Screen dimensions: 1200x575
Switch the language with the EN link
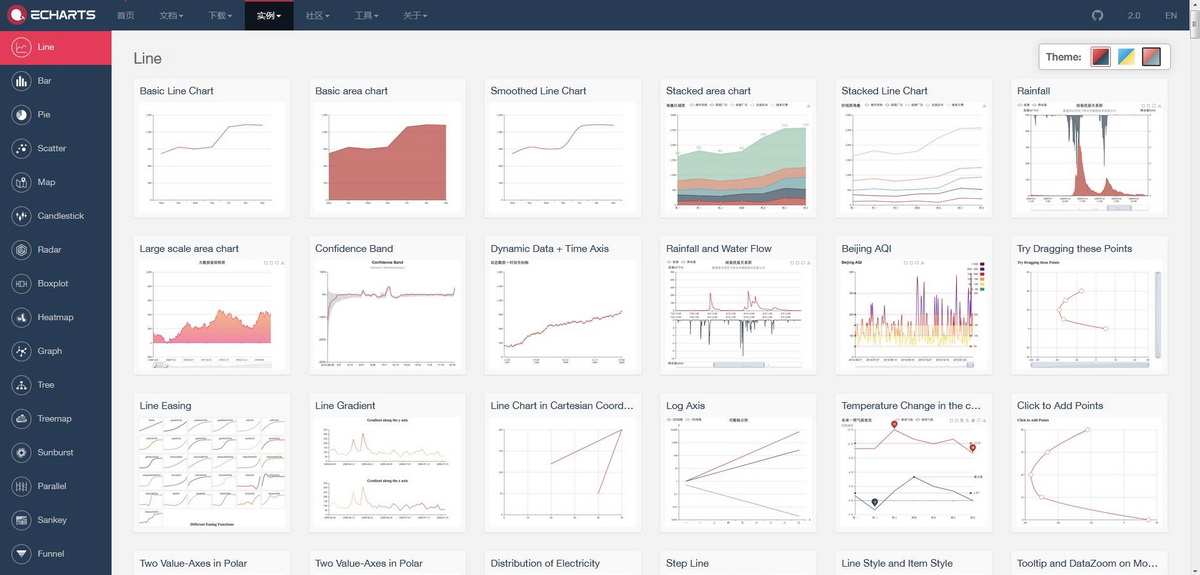coord(1171,16)
